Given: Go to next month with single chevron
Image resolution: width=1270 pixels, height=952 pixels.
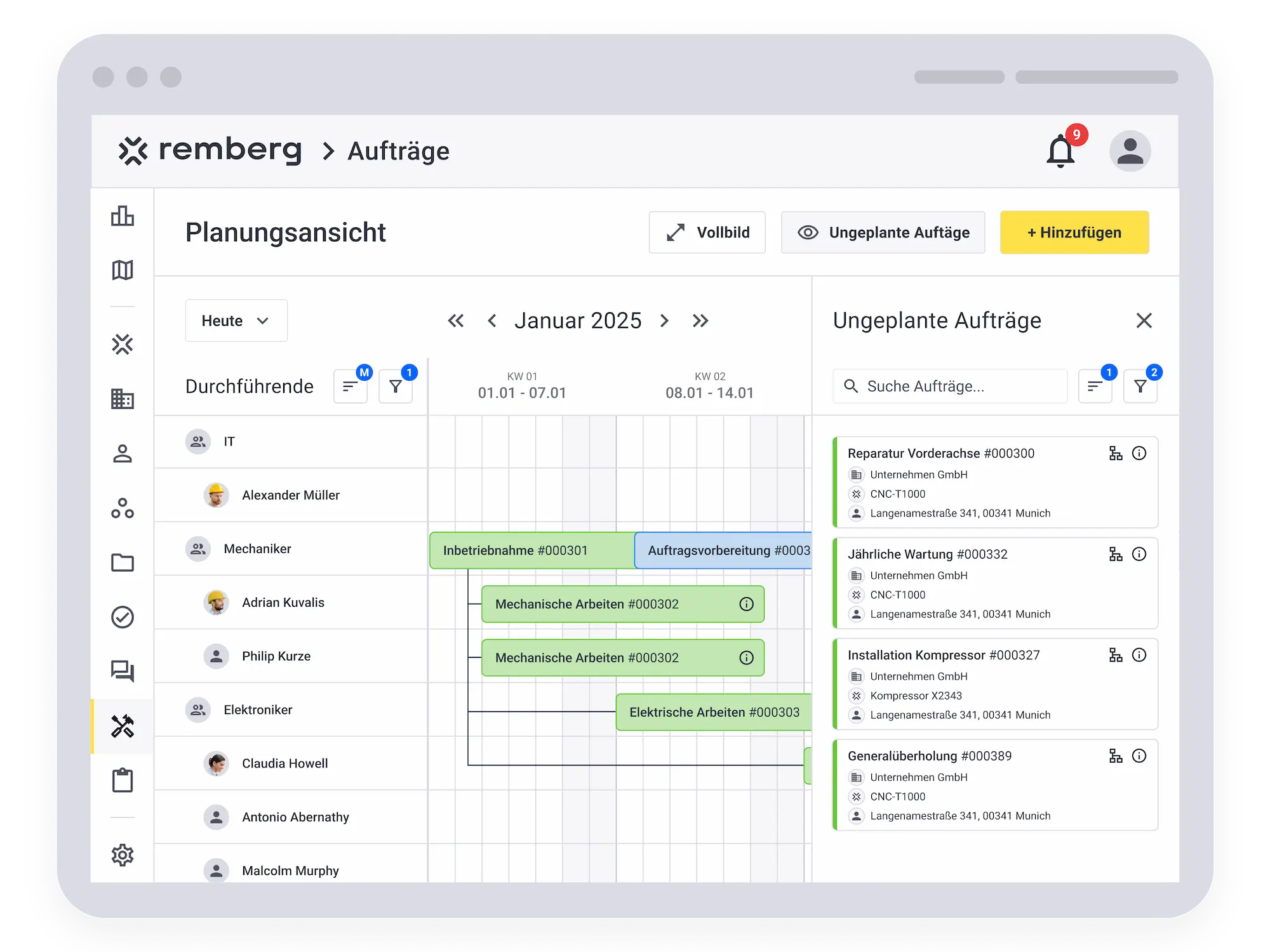Looking at the screenshot, I should click(664, 321).
